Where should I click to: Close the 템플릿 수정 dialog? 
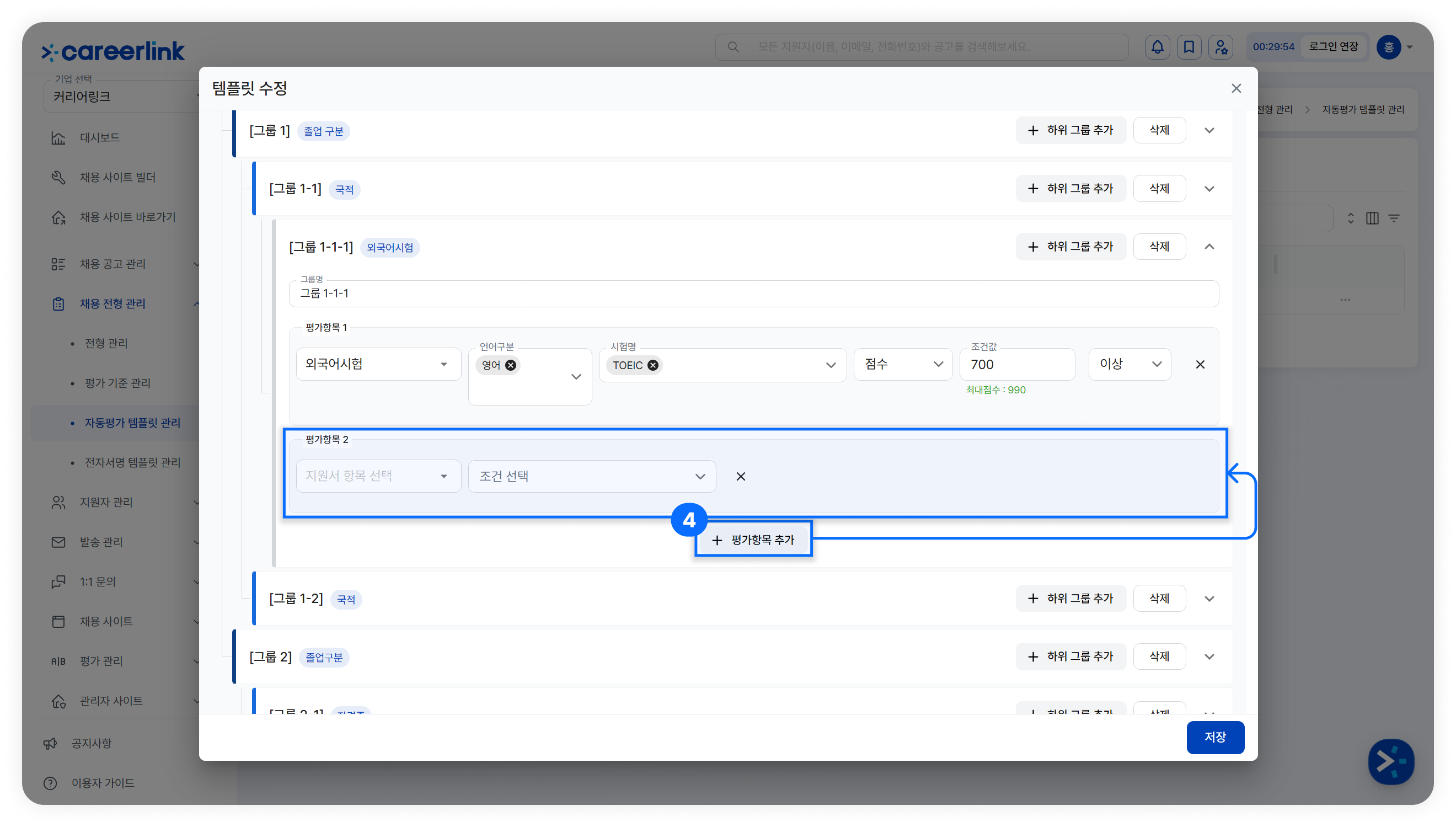point(1236,89)
